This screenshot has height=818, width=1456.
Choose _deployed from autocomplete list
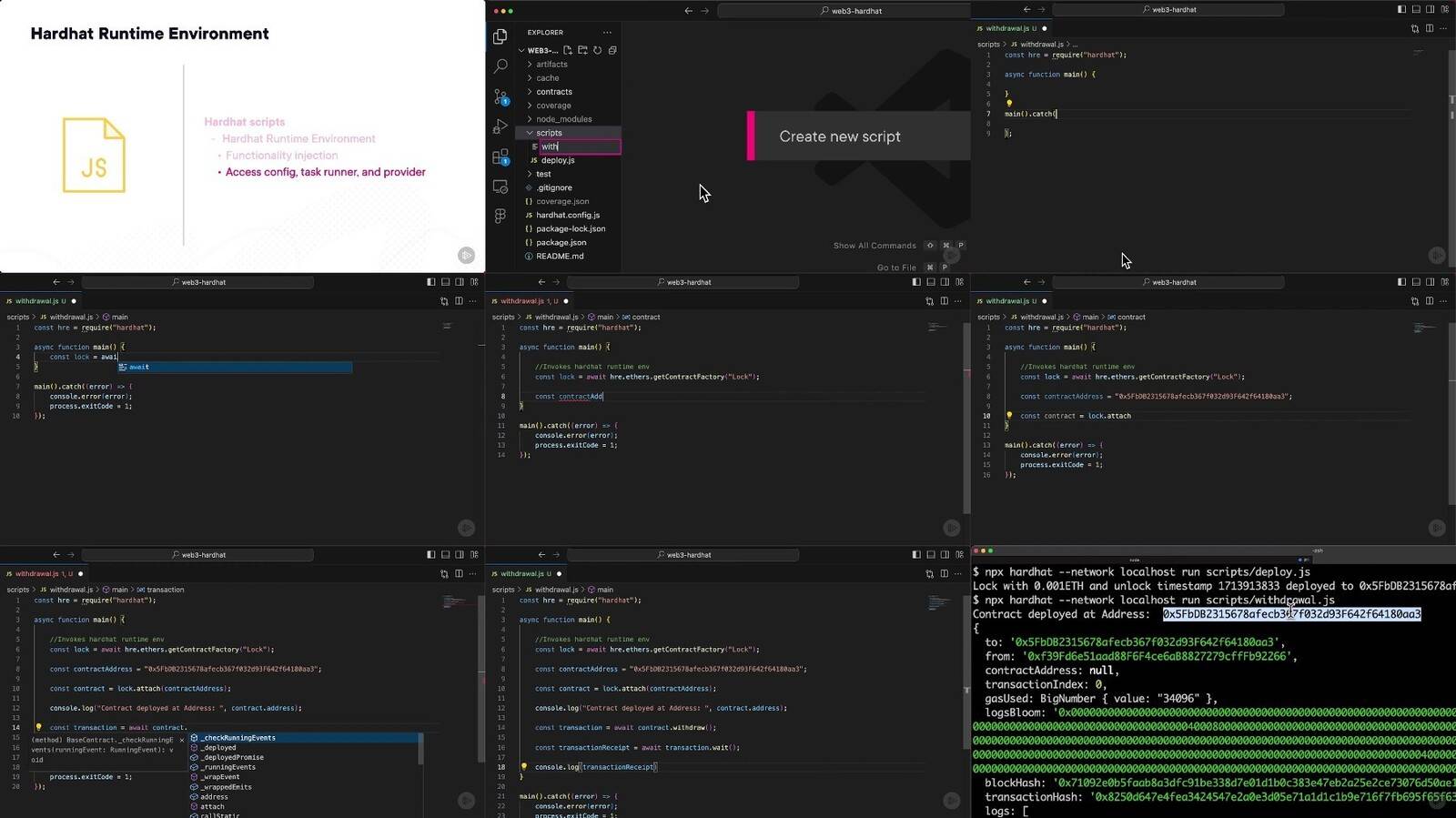[x=217, y=748]
